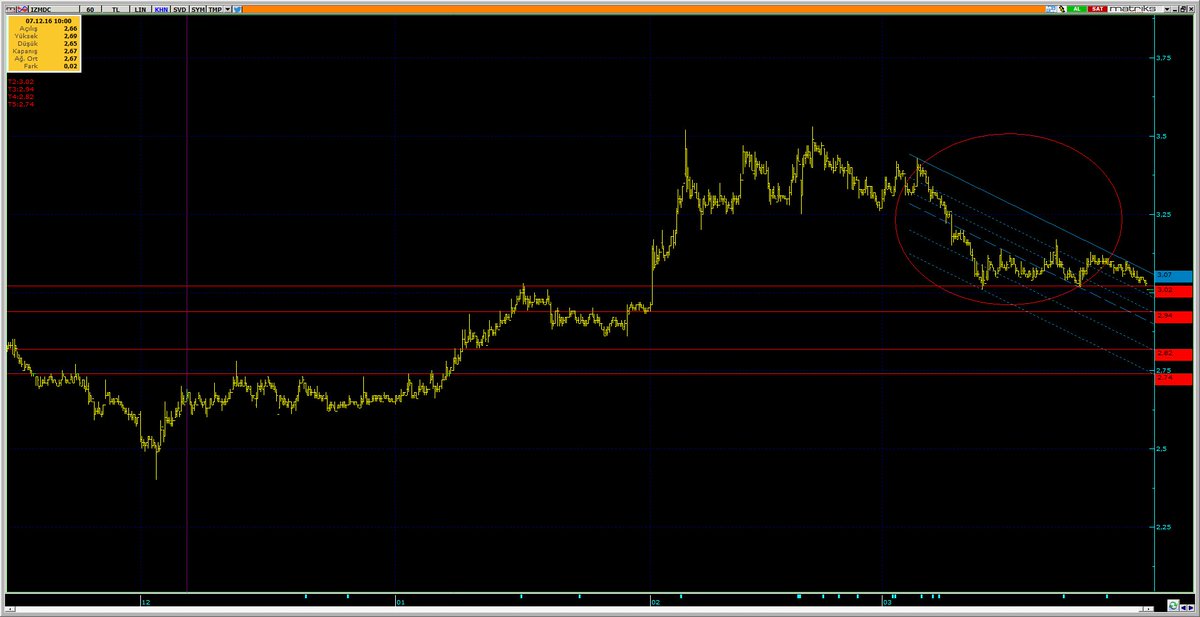Click the Açılış value 2,66
The height and width of the screenshot is (617, 1200).
click(70, 29)
